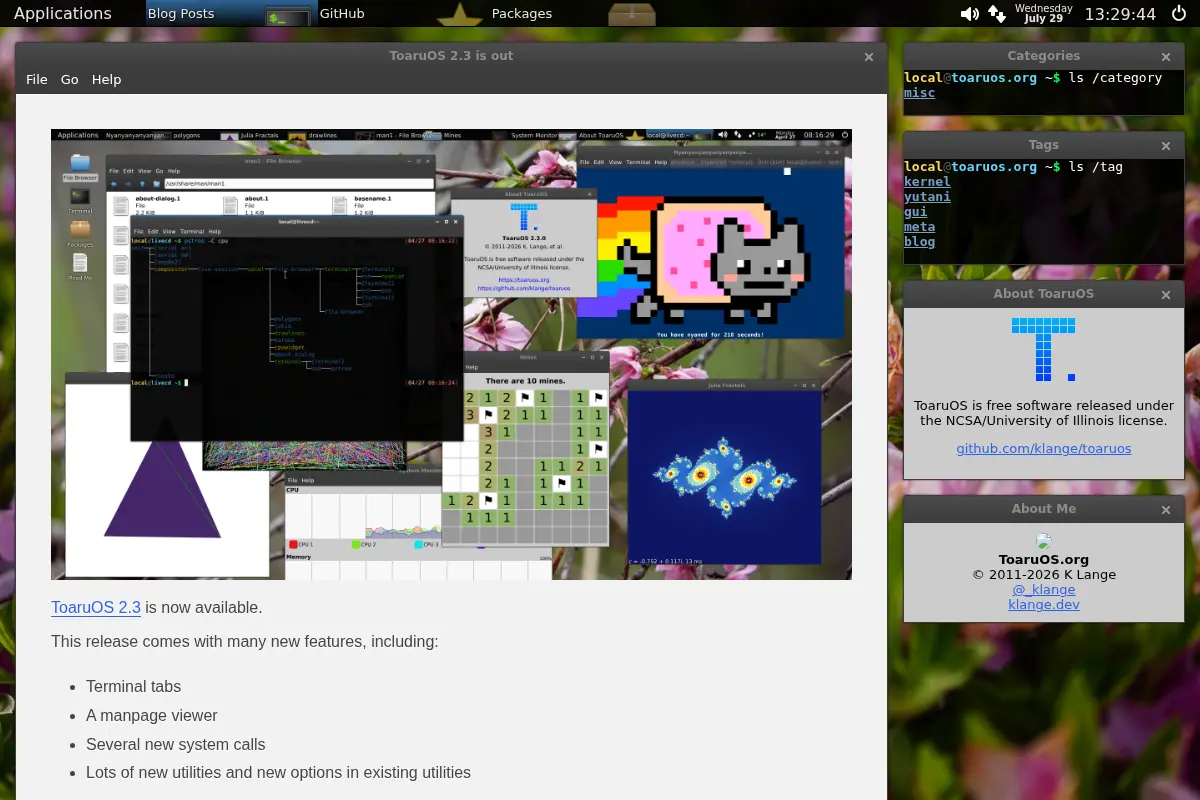The height and width of the screenshot is (800, 1200).
Task: Open the Go menu
Action: 69,79
